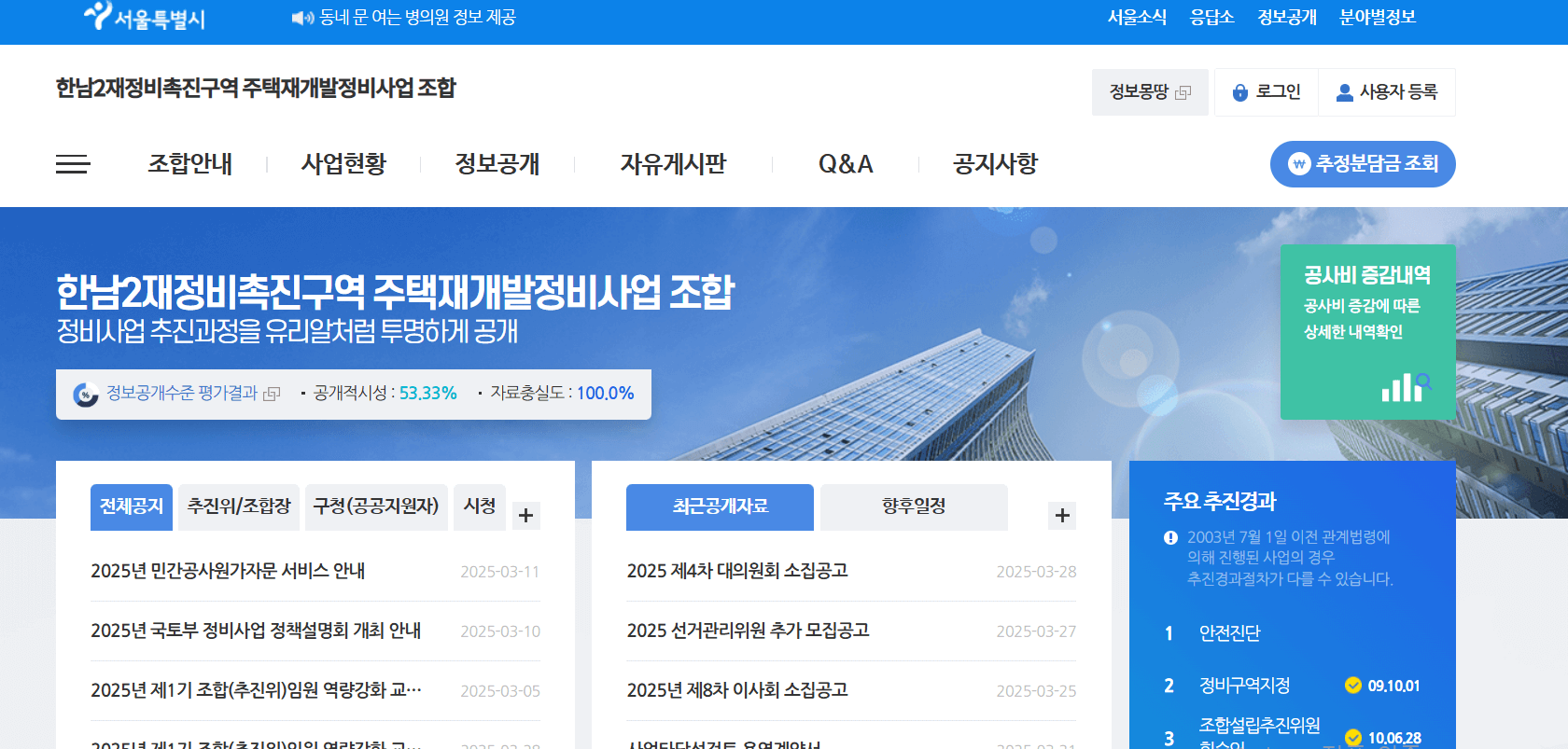Image resolution: width=1568 pixels, height=749 pixels.
Task: Open 2025 제4차 대의원회 소집공고
Action: [737, 571]
